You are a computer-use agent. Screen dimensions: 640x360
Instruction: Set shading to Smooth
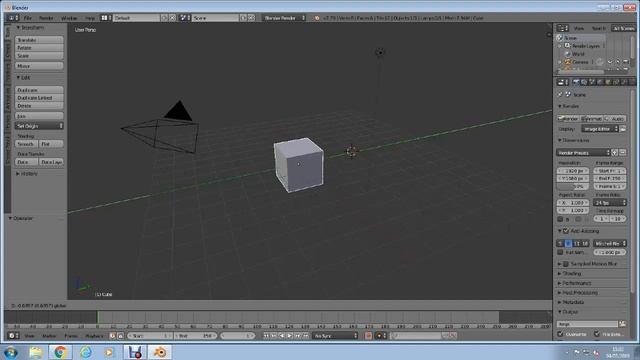coord(27,144)
